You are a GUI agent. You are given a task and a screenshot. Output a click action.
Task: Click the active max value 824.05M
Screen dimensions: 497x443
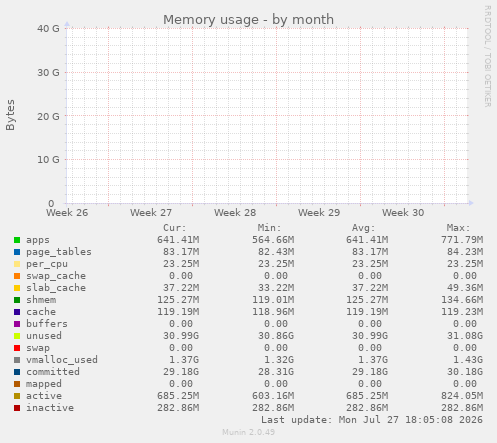(462, 396)
